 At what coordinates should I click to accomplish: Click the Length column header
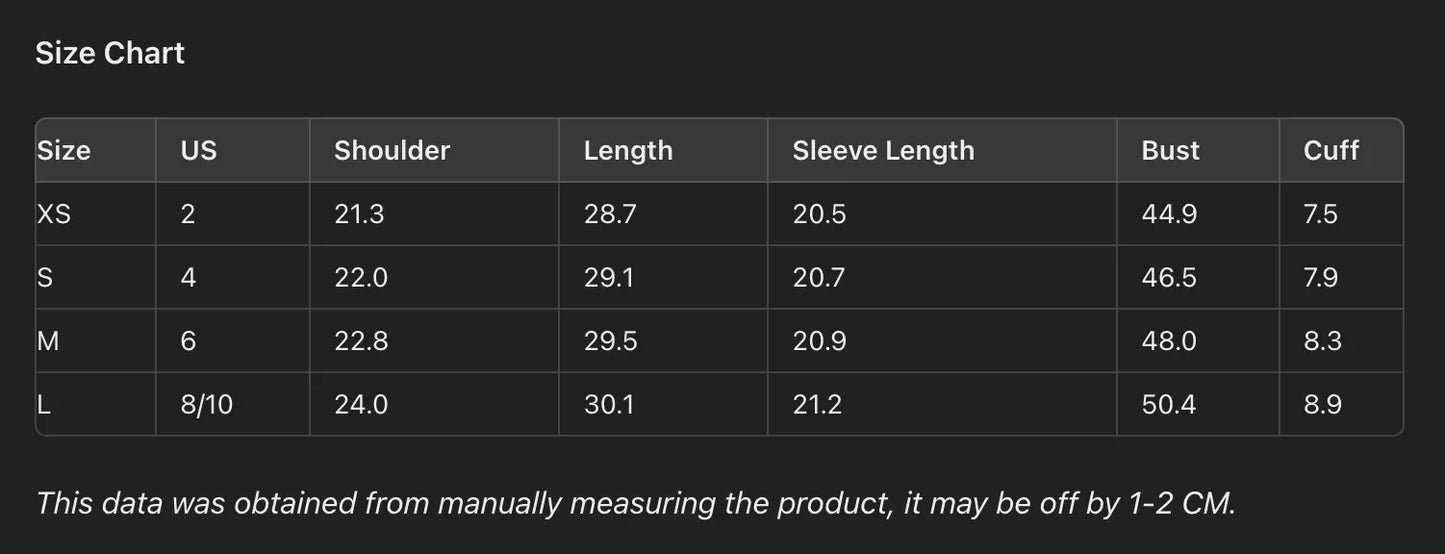[x=628, y=150]
